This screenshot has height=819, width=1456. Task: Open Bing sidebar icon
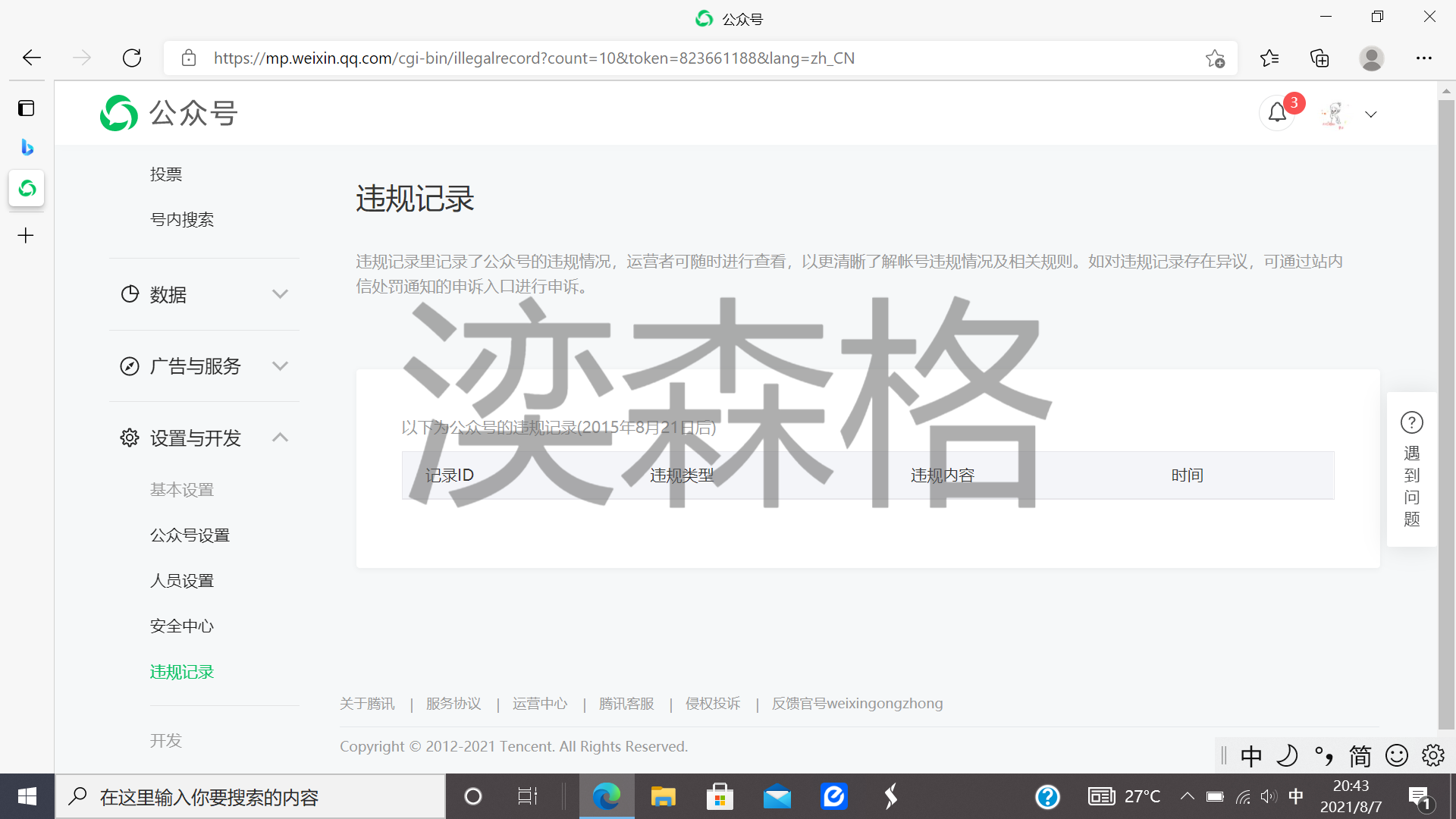coord(27,147)
